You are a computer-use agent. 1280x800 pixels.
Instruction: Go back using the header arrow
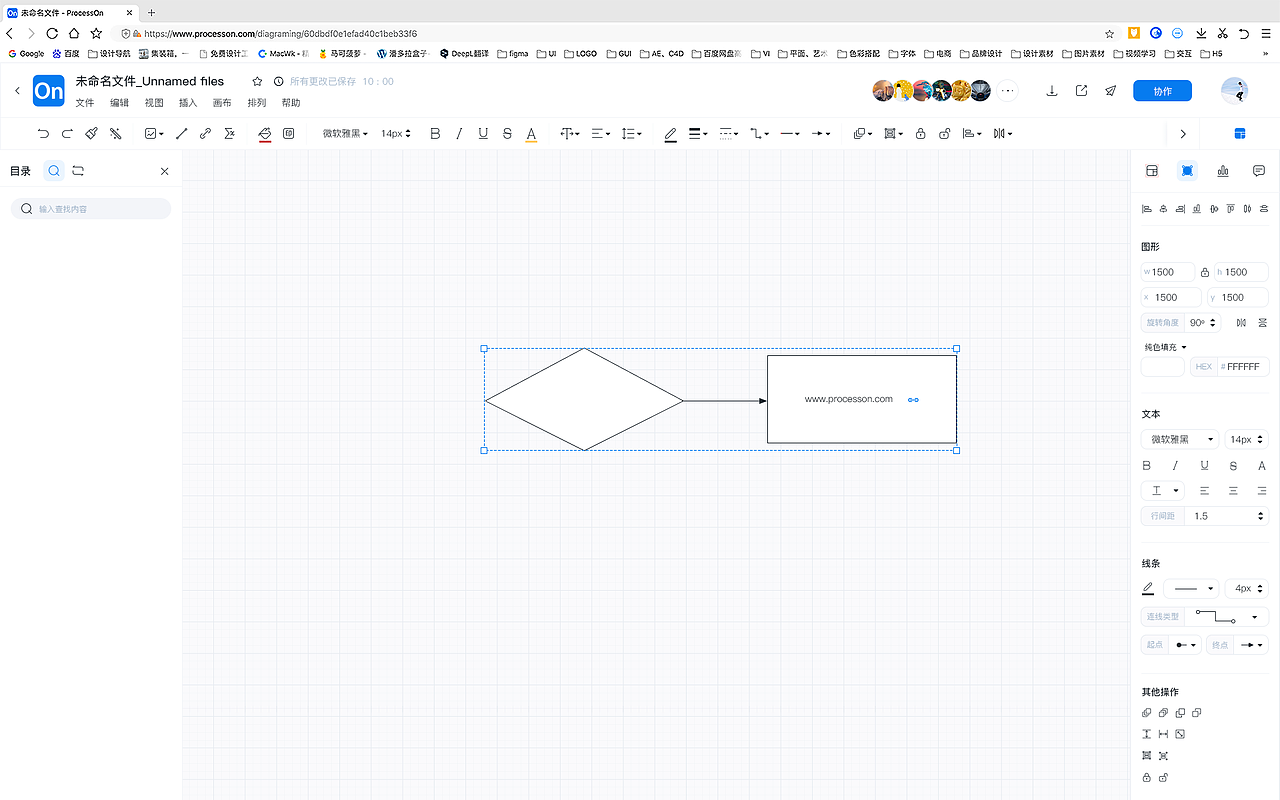coord(17,91)
